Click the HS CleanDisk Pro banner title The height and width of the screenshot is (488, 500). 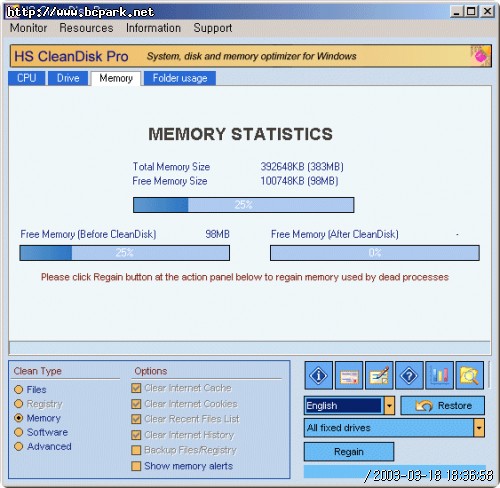coord(71,56)
